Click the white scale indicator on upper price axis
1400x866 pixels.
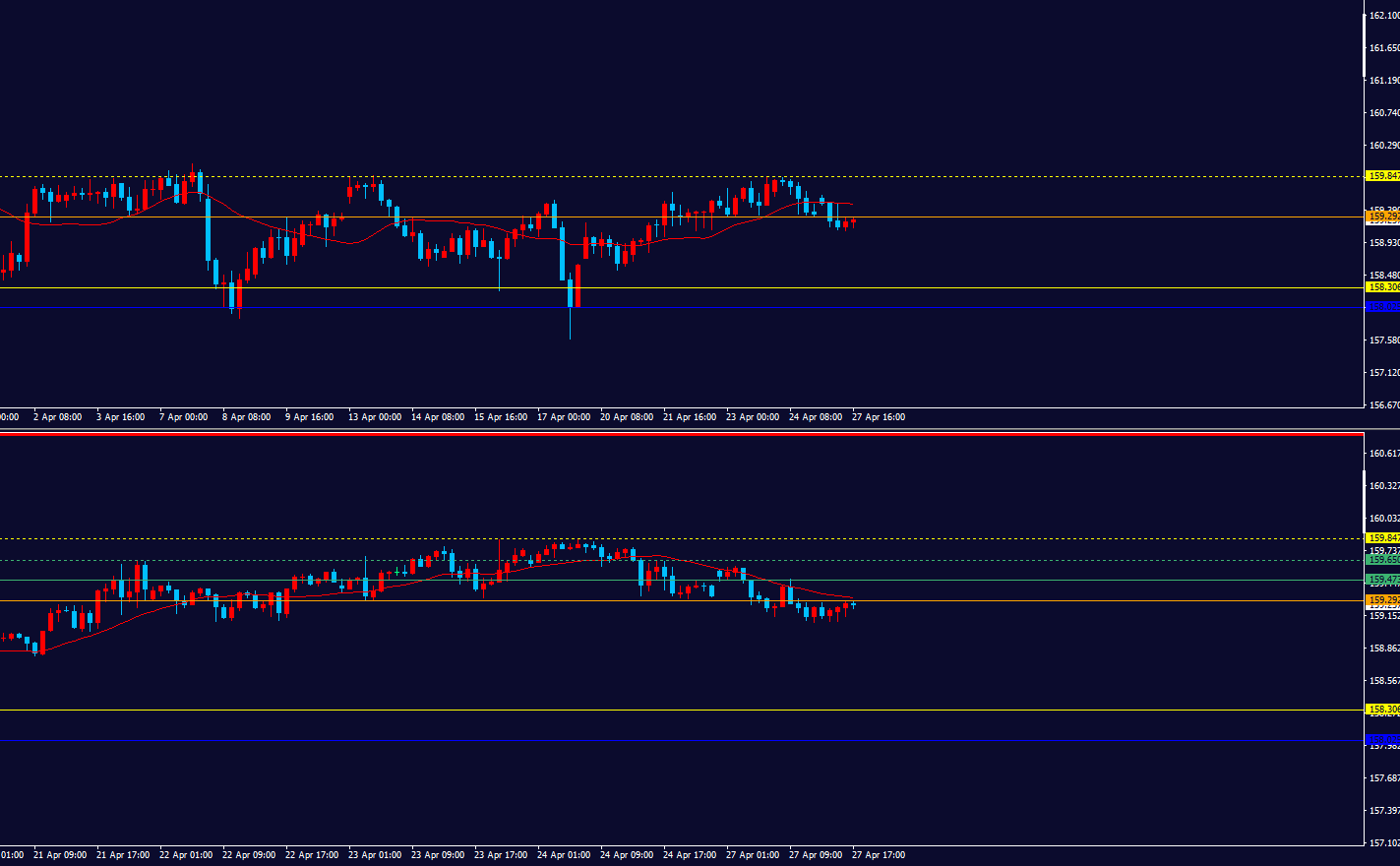(x=1364, y=41)
